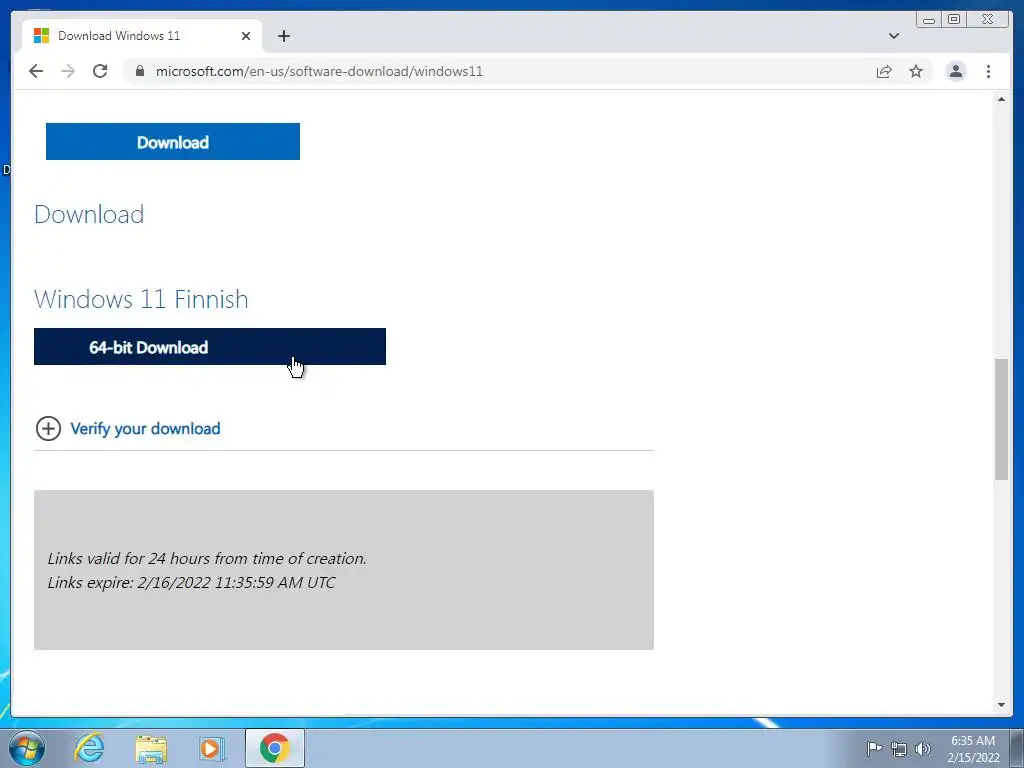Click the Chrome taskbar icon

pyautogui.click(x=274, y=748)
